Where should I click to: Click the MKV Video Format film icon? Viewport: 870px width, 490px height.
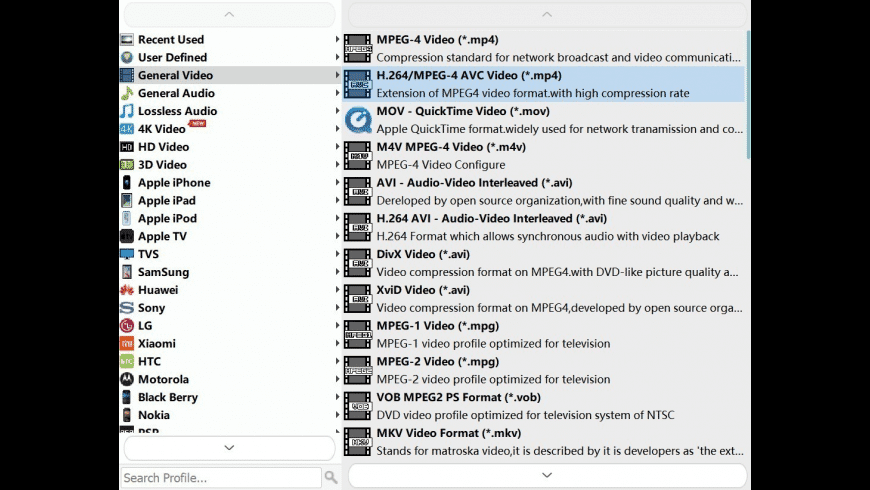[358, 442]
